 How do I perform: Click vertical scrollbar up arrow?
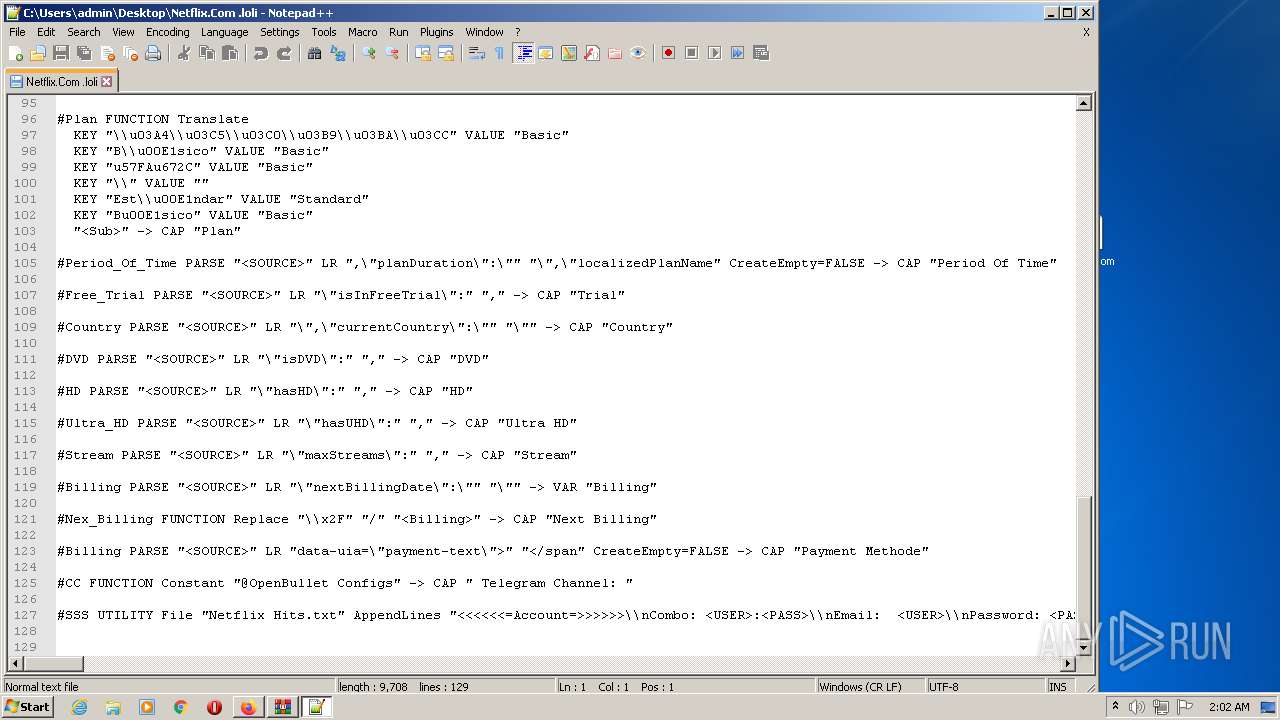click(1084, 103)
